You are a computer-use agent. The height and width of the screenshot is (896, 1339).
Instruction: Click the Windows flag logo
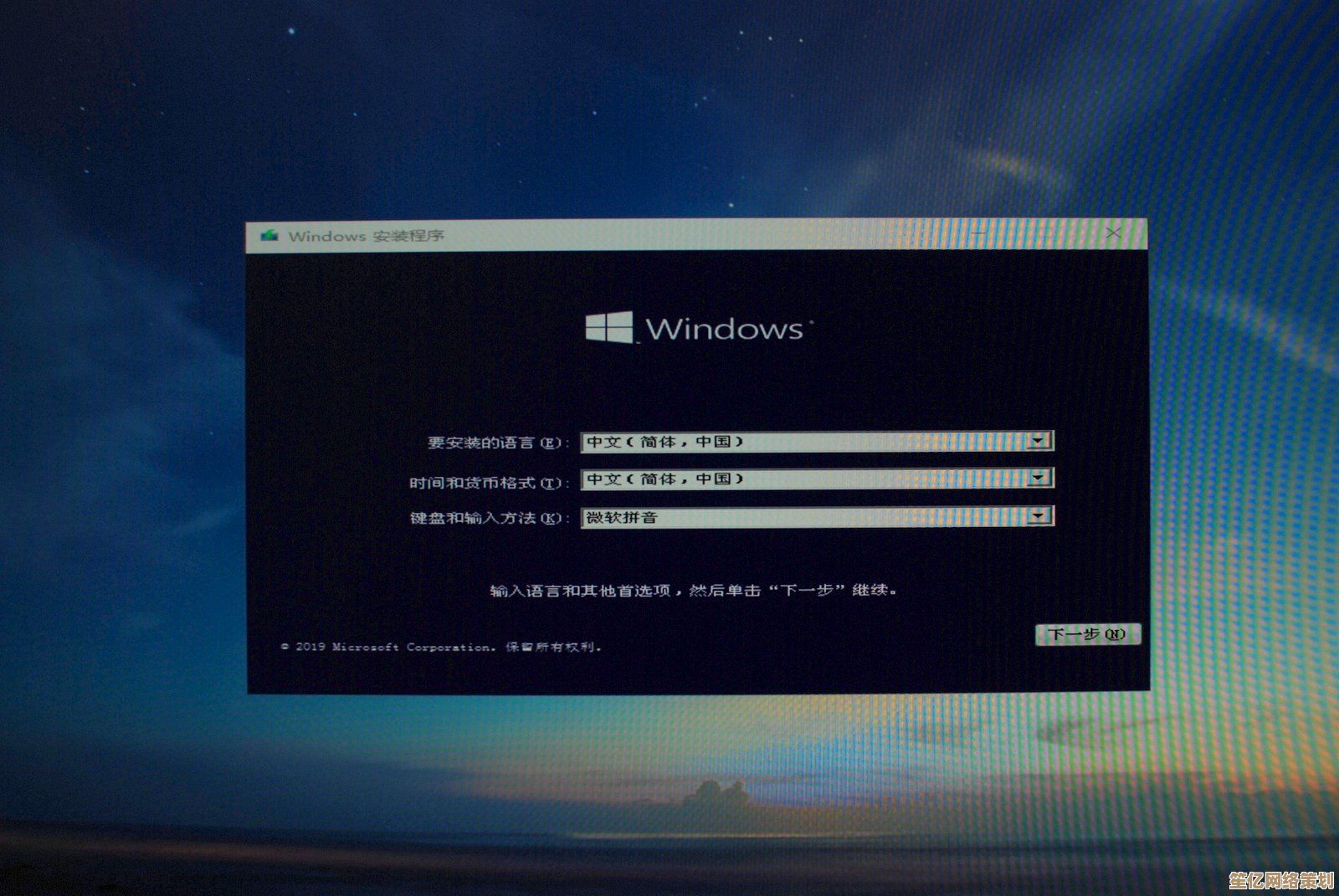[x=608, y=327]
